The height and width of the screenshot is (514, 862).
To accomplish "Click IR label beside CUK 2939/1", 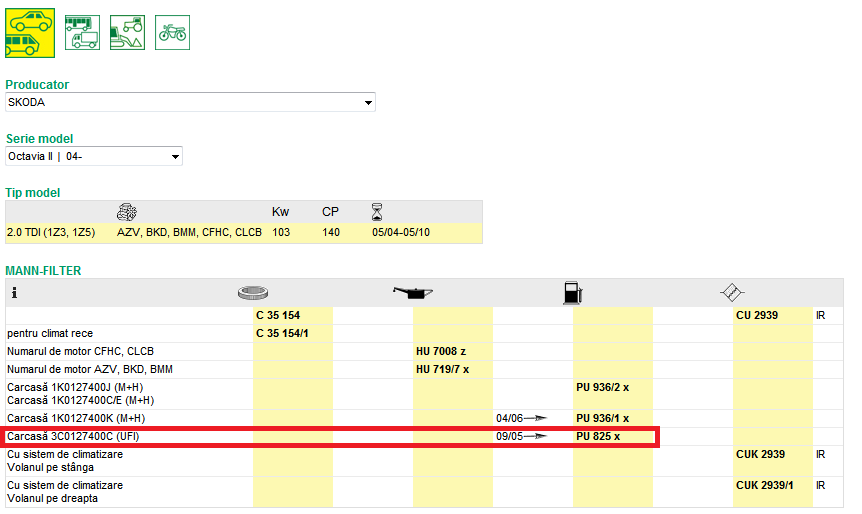I will [820, 485].
